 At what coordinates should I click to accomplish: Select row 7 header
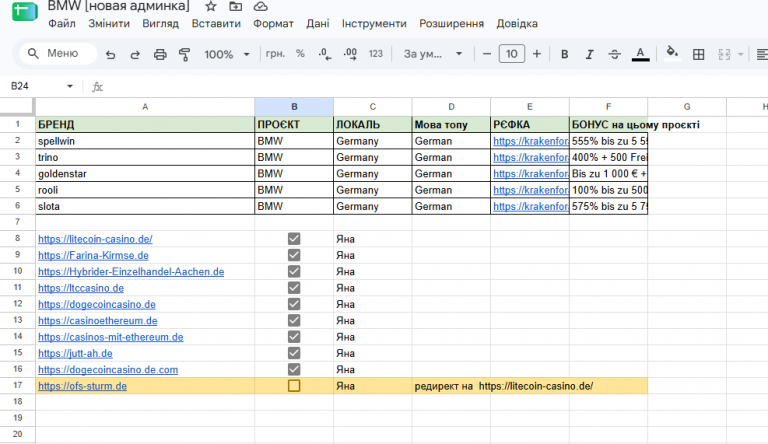click(17, 222)
